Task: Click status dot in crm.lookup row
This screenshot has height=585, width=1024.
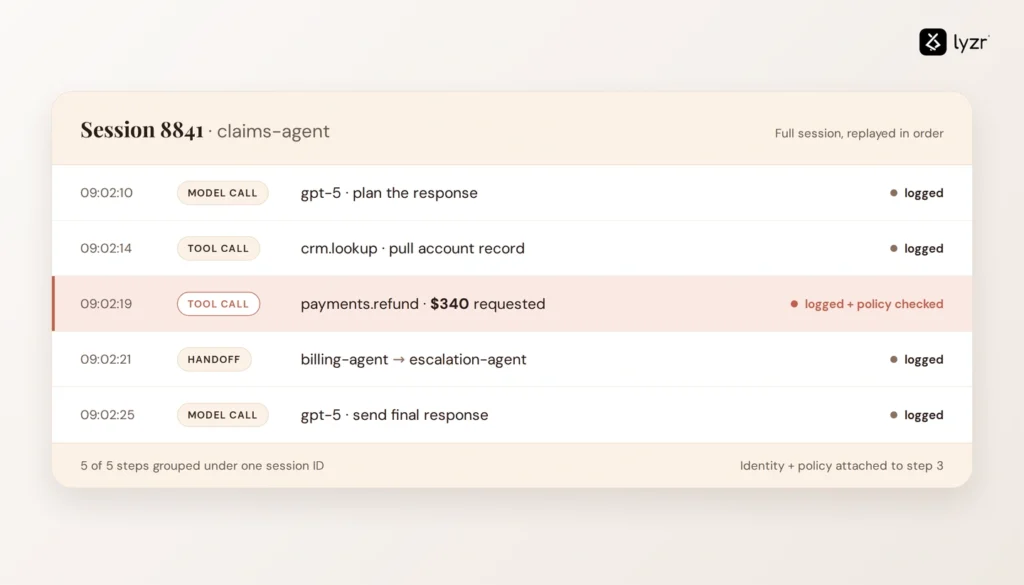Action: coord(893,248)
